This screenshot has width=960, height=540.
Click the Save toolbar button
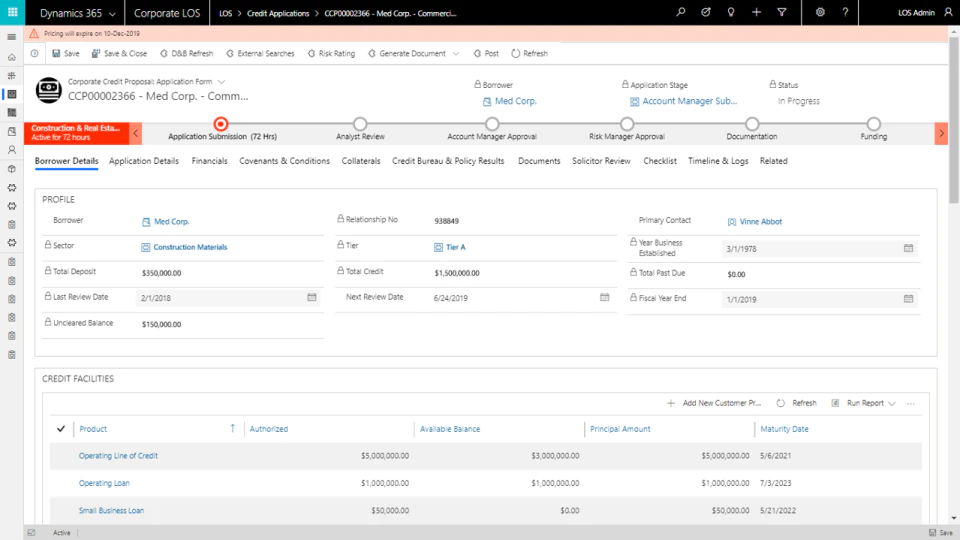(x=66, y=53)
